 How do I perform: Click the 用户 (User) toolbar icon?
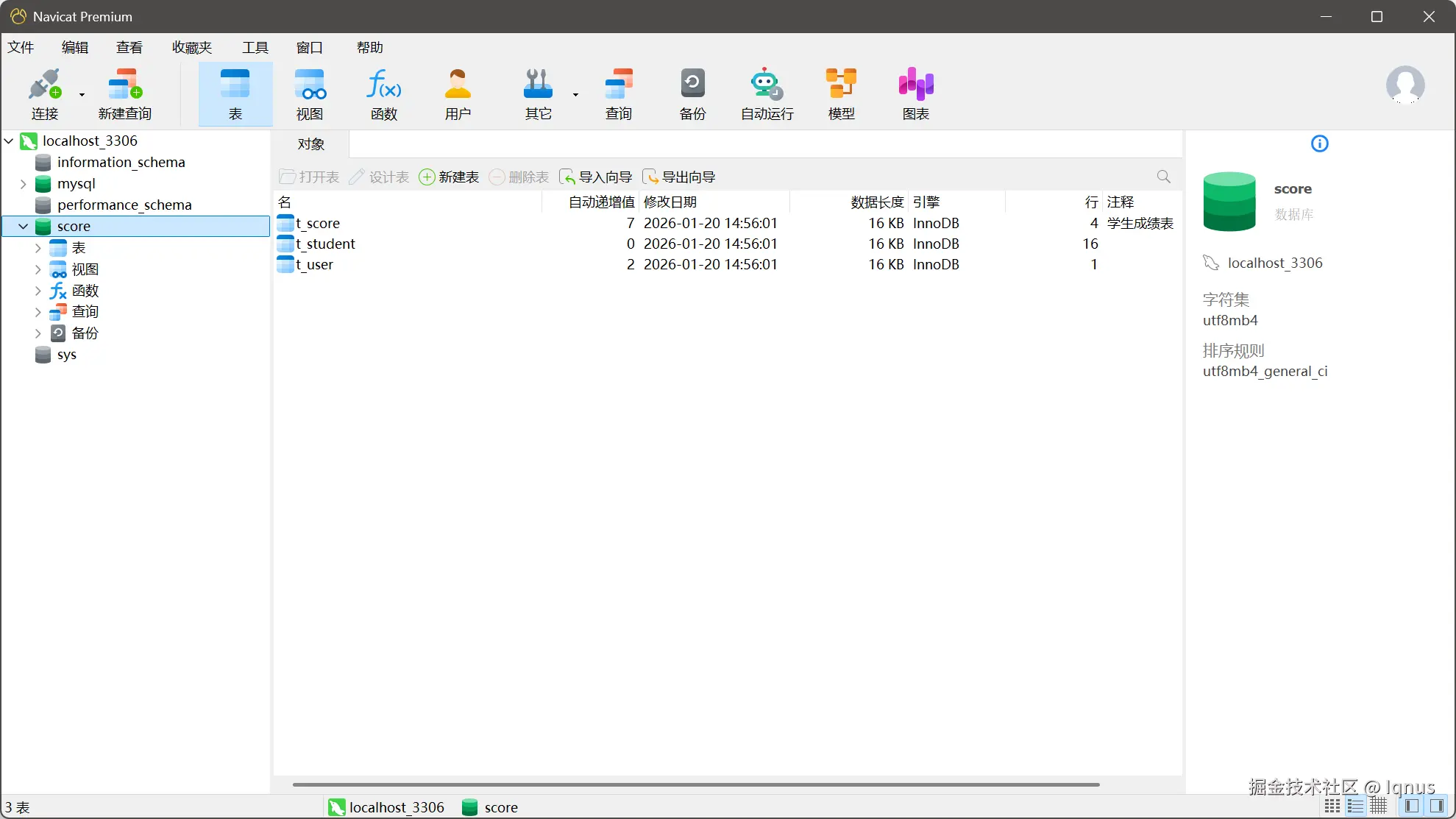pyautogui.click(x=458, y=93)
